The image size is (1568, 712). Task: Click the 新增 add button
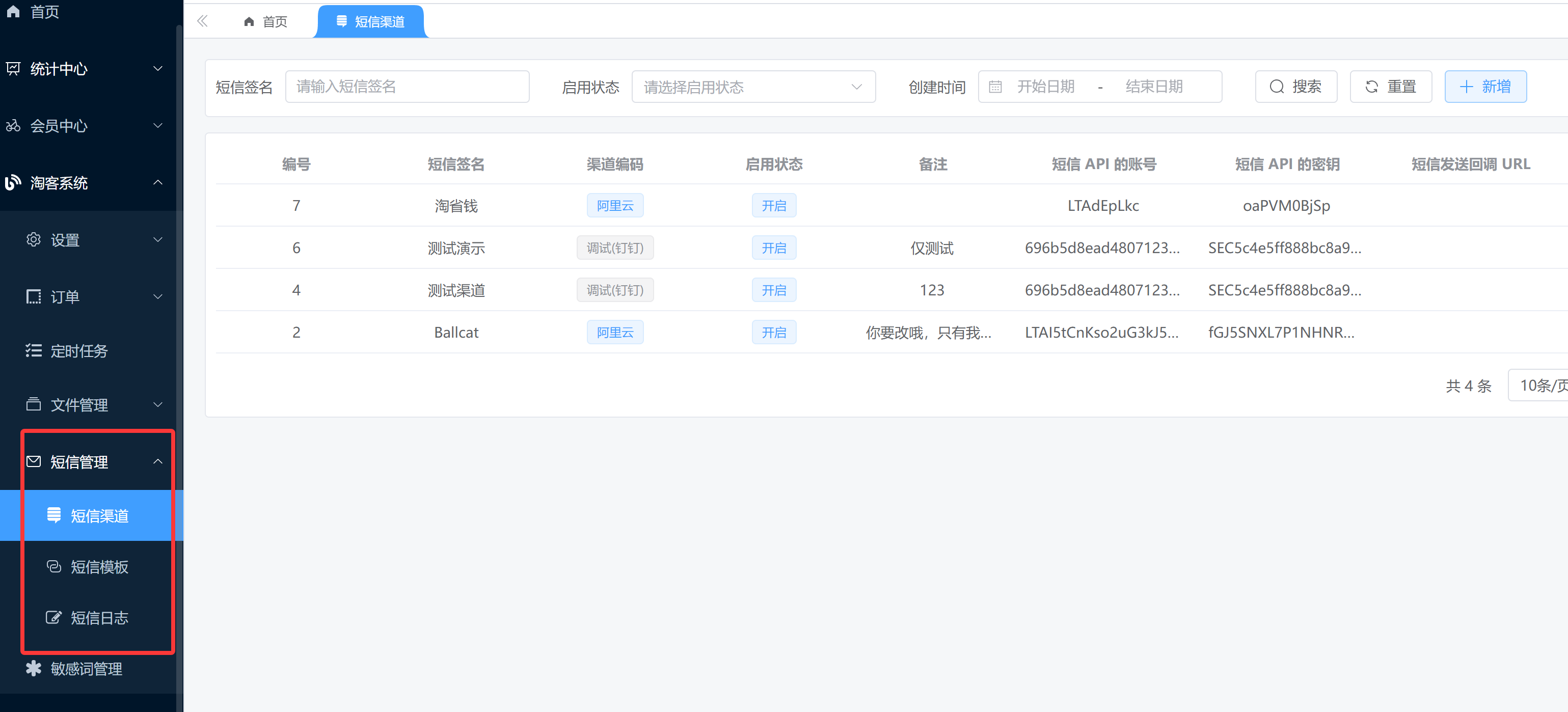pos(1485,87)
